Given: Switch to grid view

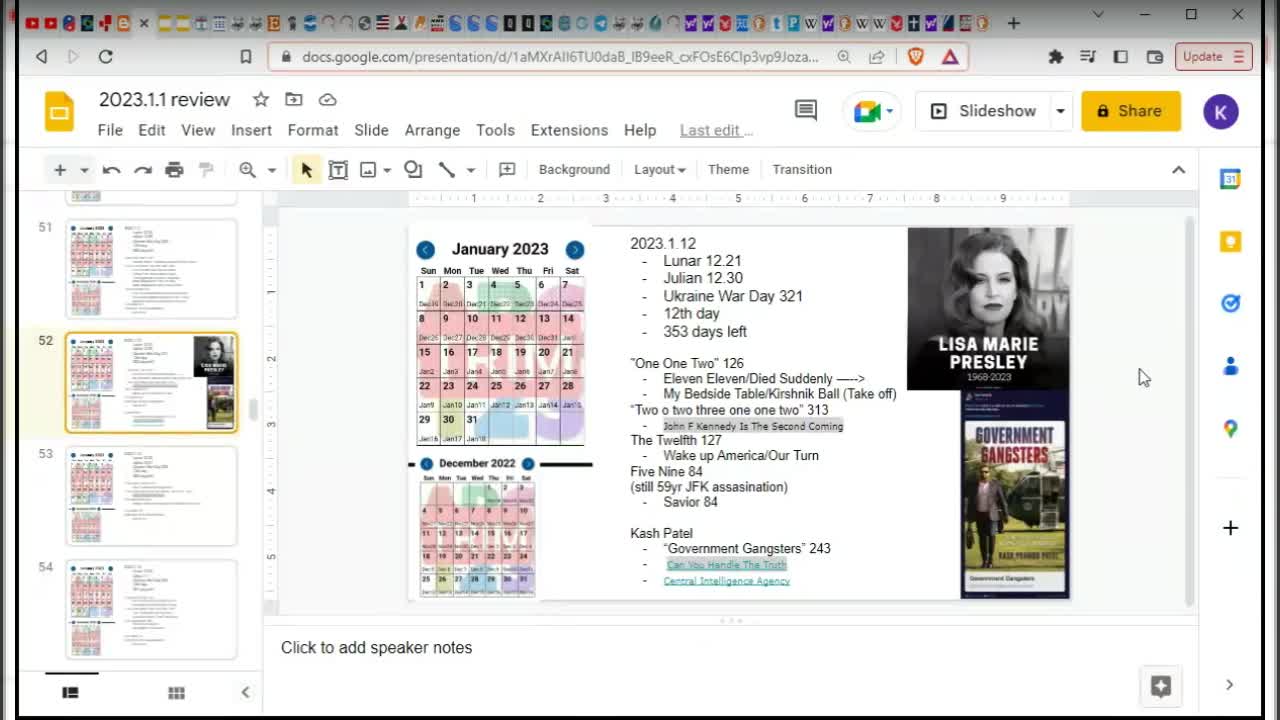Looking at the screenshot, I should (x=176, y=692).
